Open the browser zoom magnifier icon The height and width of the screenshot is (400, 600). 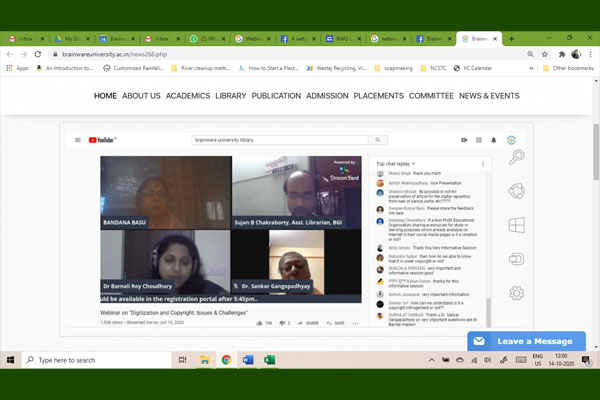[530, 54]
